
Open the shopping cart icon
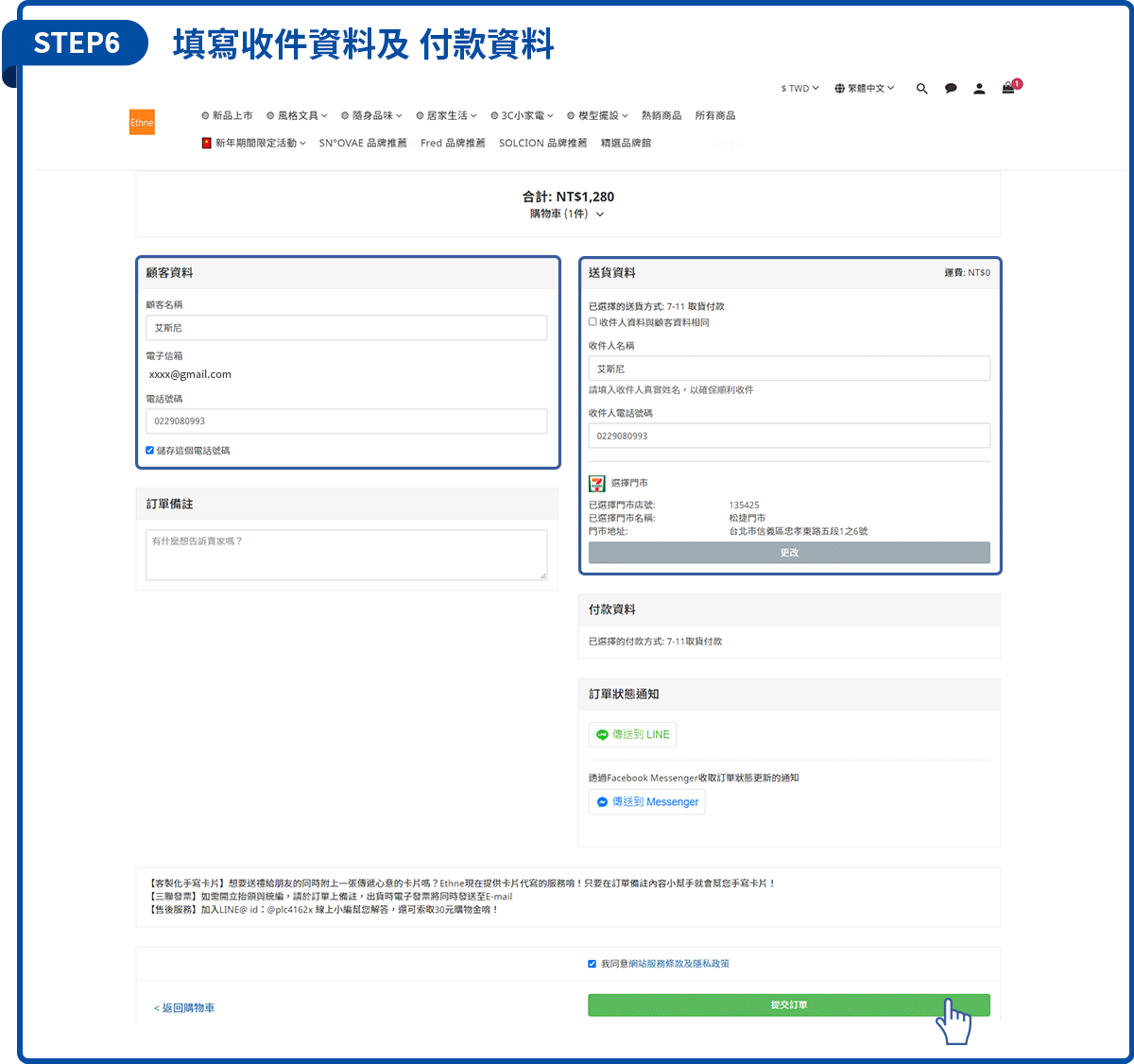pos(1008,88)
